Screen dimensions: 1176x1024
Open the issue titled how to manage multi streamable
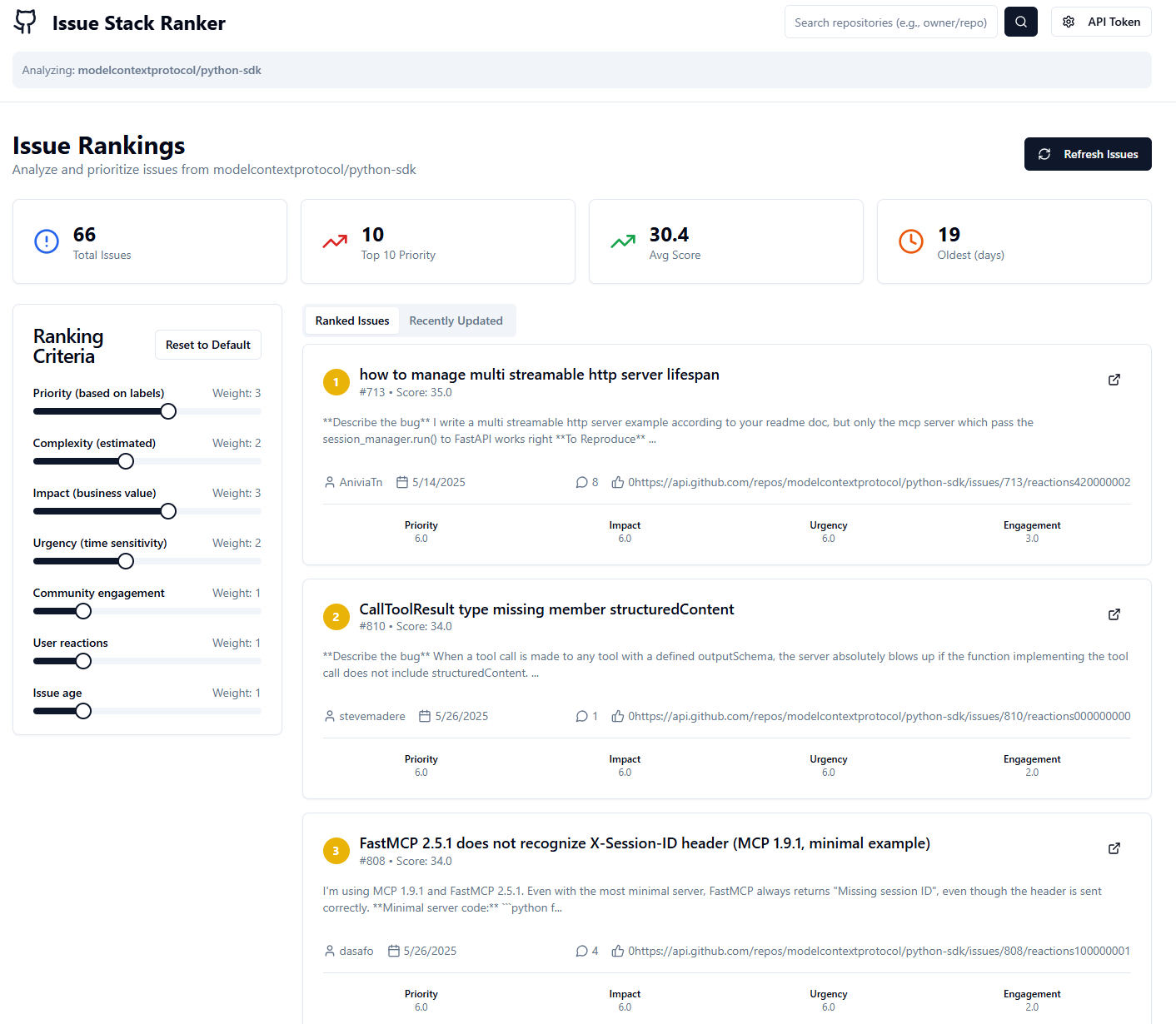(x=539, y=375)
